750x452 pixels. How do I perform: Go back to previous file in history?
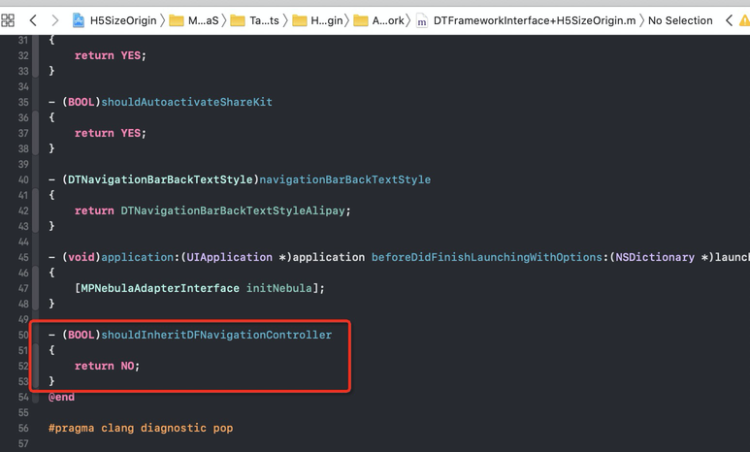33,21
